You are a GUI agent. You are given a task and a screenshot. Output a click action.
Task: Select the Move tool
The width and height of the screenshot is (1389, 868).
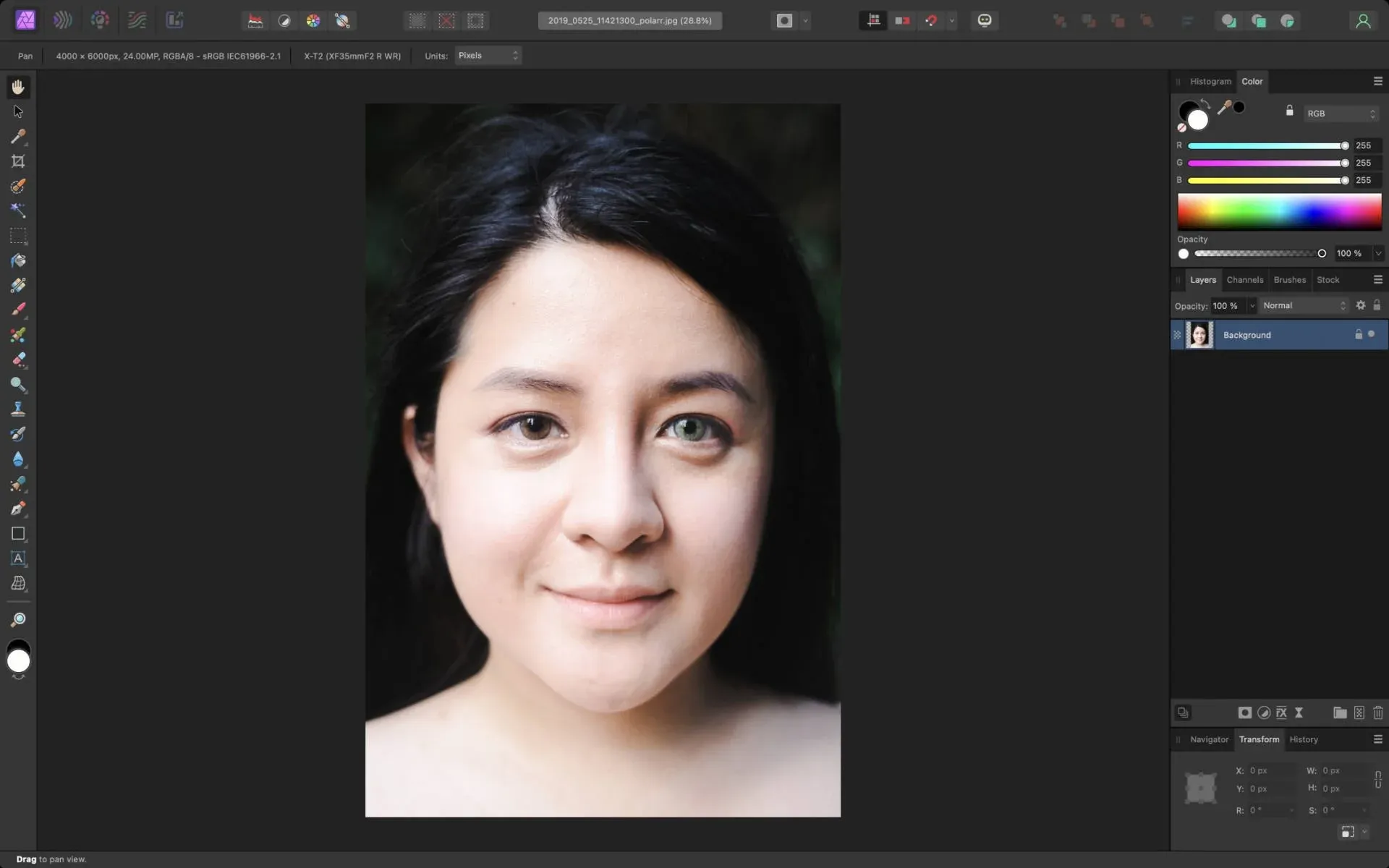coord(18,111)
